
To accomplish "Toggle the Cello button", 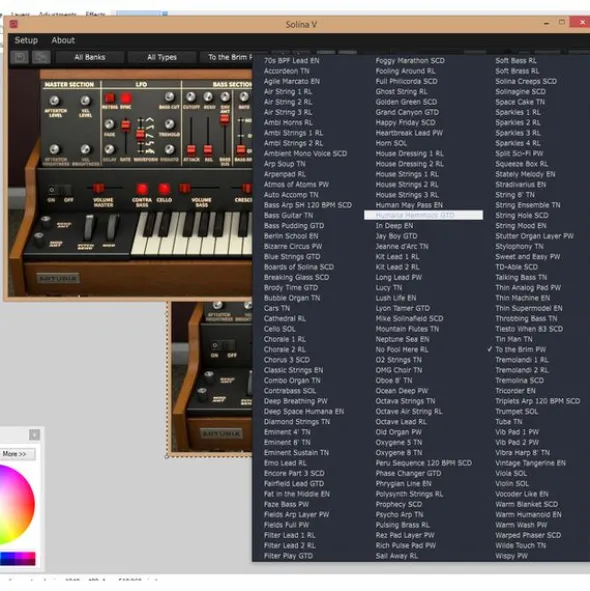I will coord(164,189).
